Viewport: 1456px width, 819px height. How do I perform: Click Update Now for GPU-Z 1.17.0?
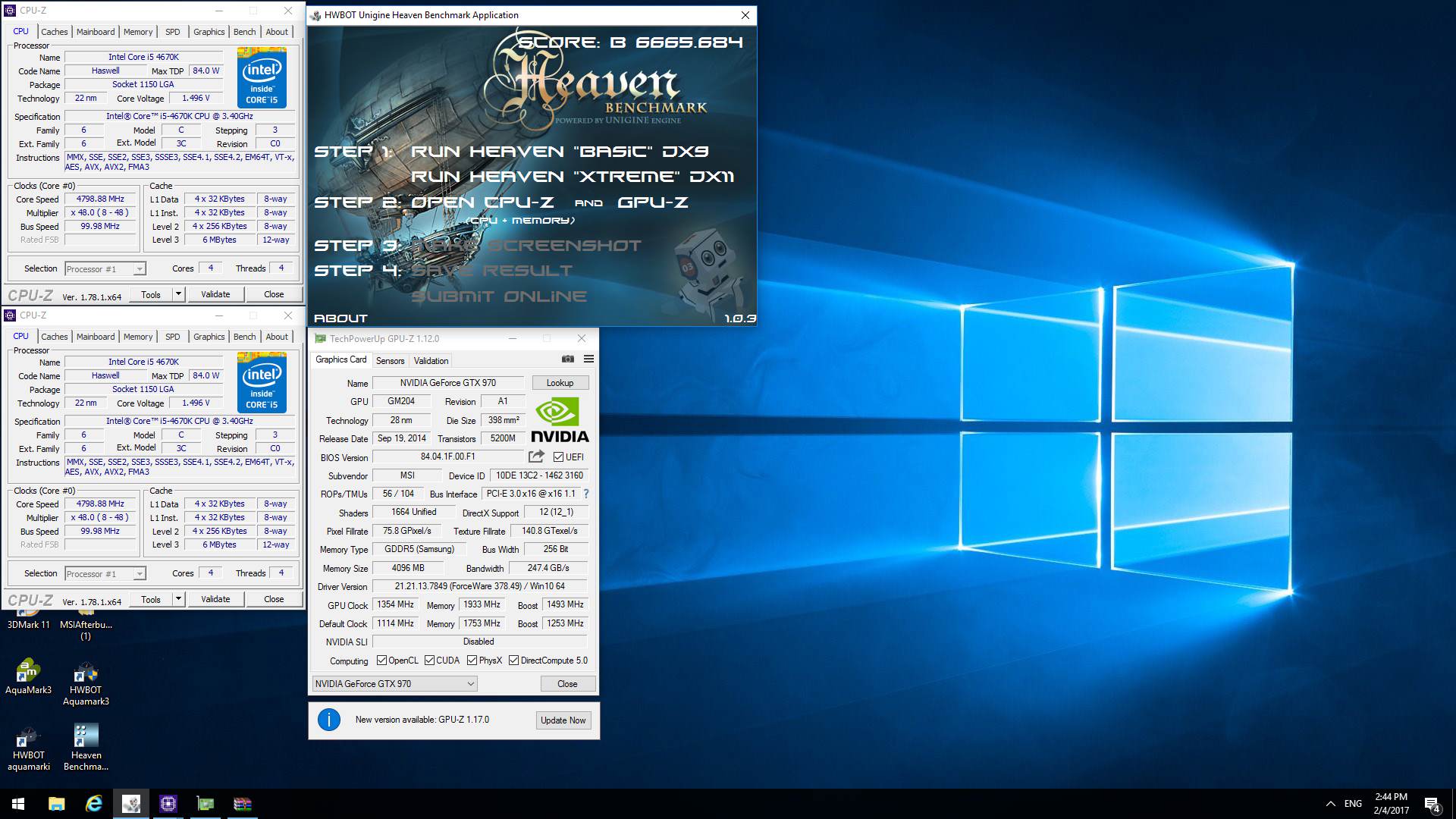coord(563,720)
